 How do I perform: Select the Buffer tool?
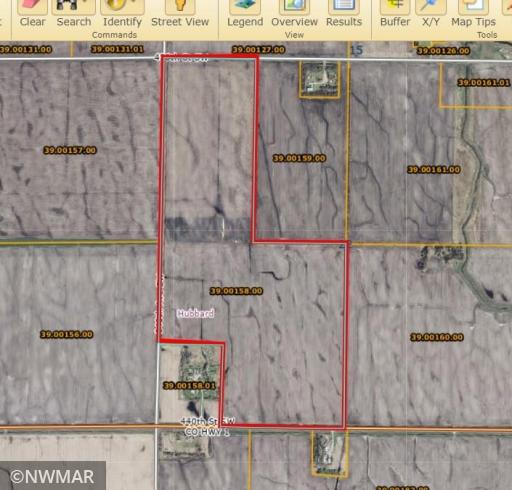click(x=395, y=13)
